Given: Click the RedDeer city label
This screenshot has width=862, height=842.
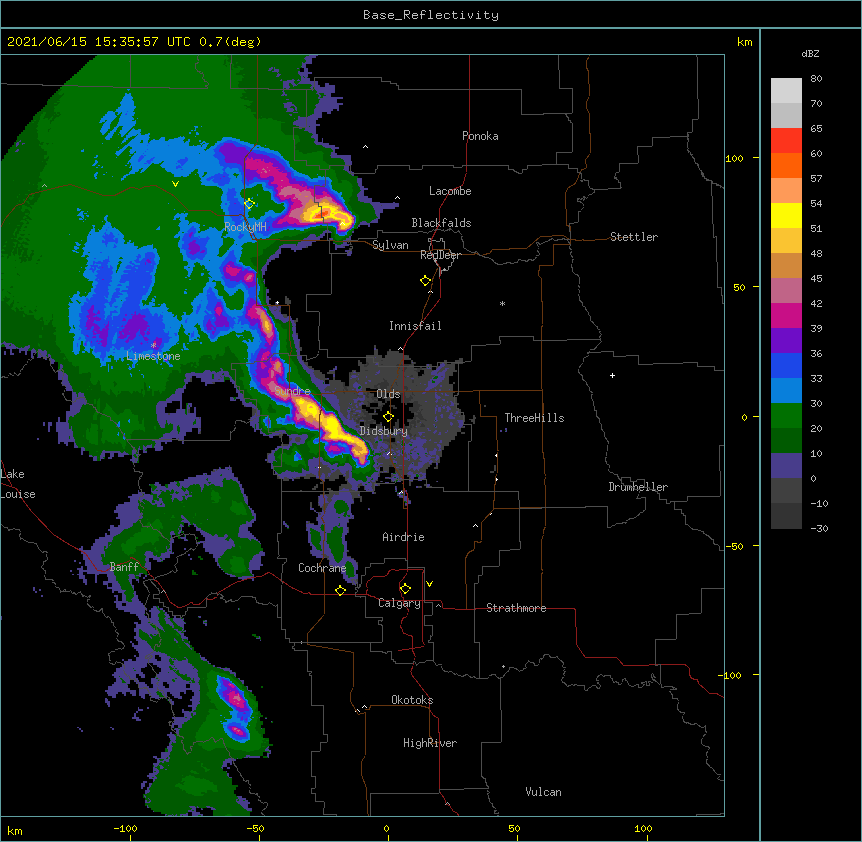Looking at the screenshot, I should click(441, 255).
